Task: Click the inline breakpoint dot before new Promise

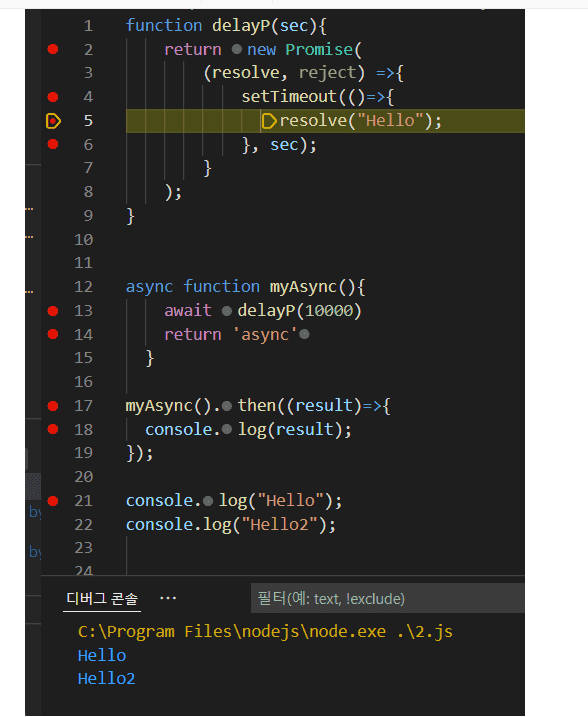Action: [236, 49]
